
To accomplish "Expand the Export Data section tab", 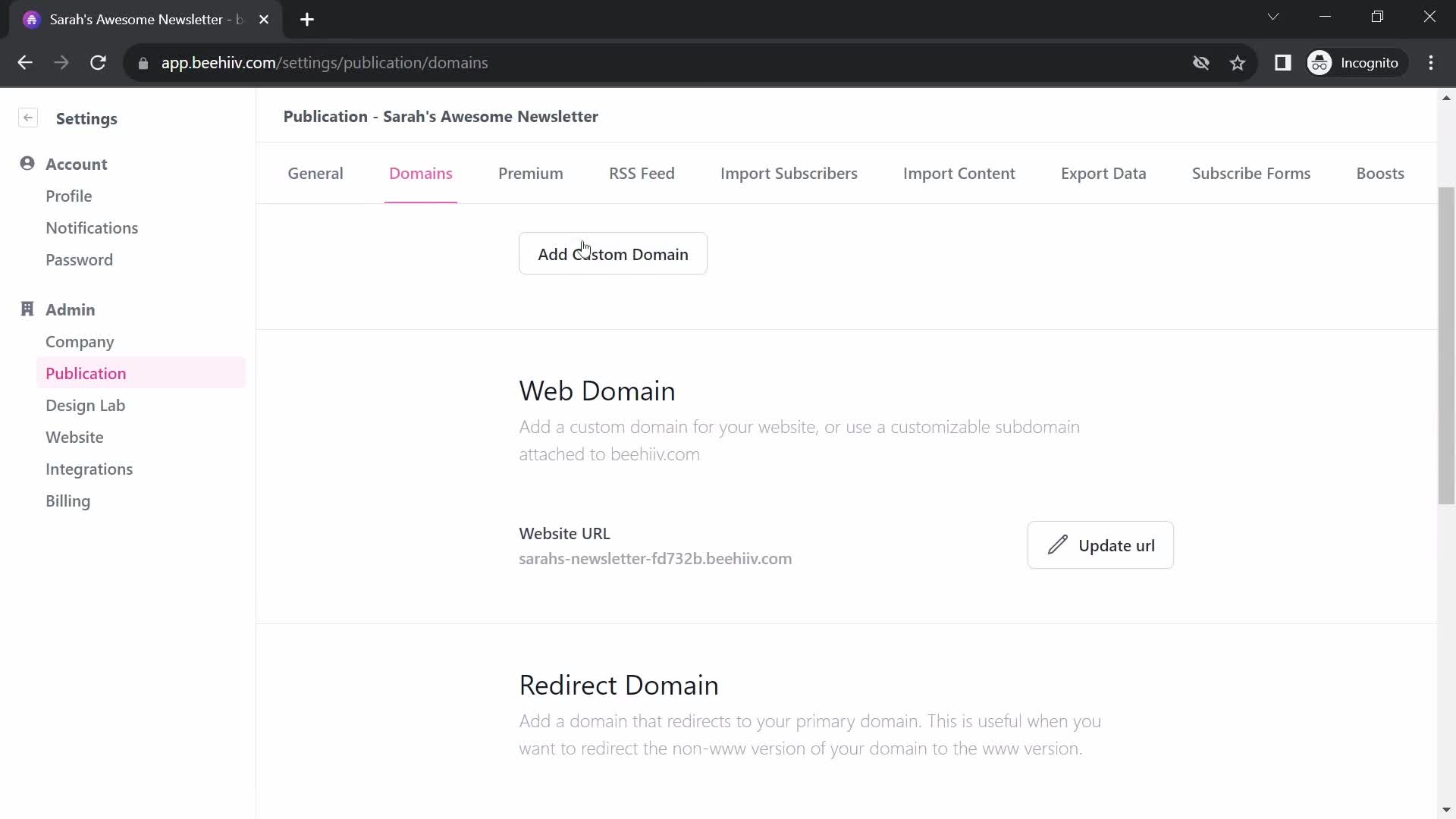I will 1103,173.
